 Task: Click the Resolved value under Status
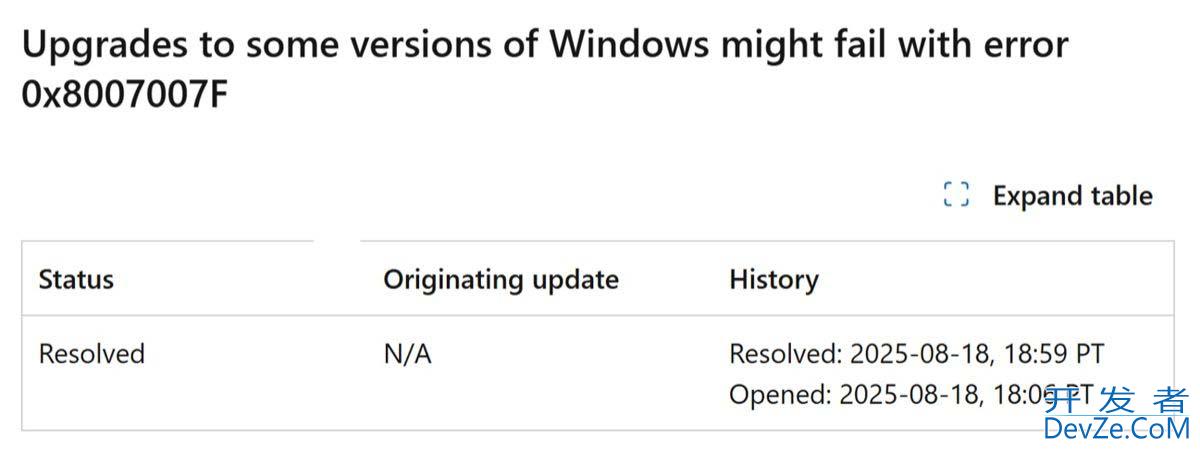pyautogui.click(x=91, y=354)
